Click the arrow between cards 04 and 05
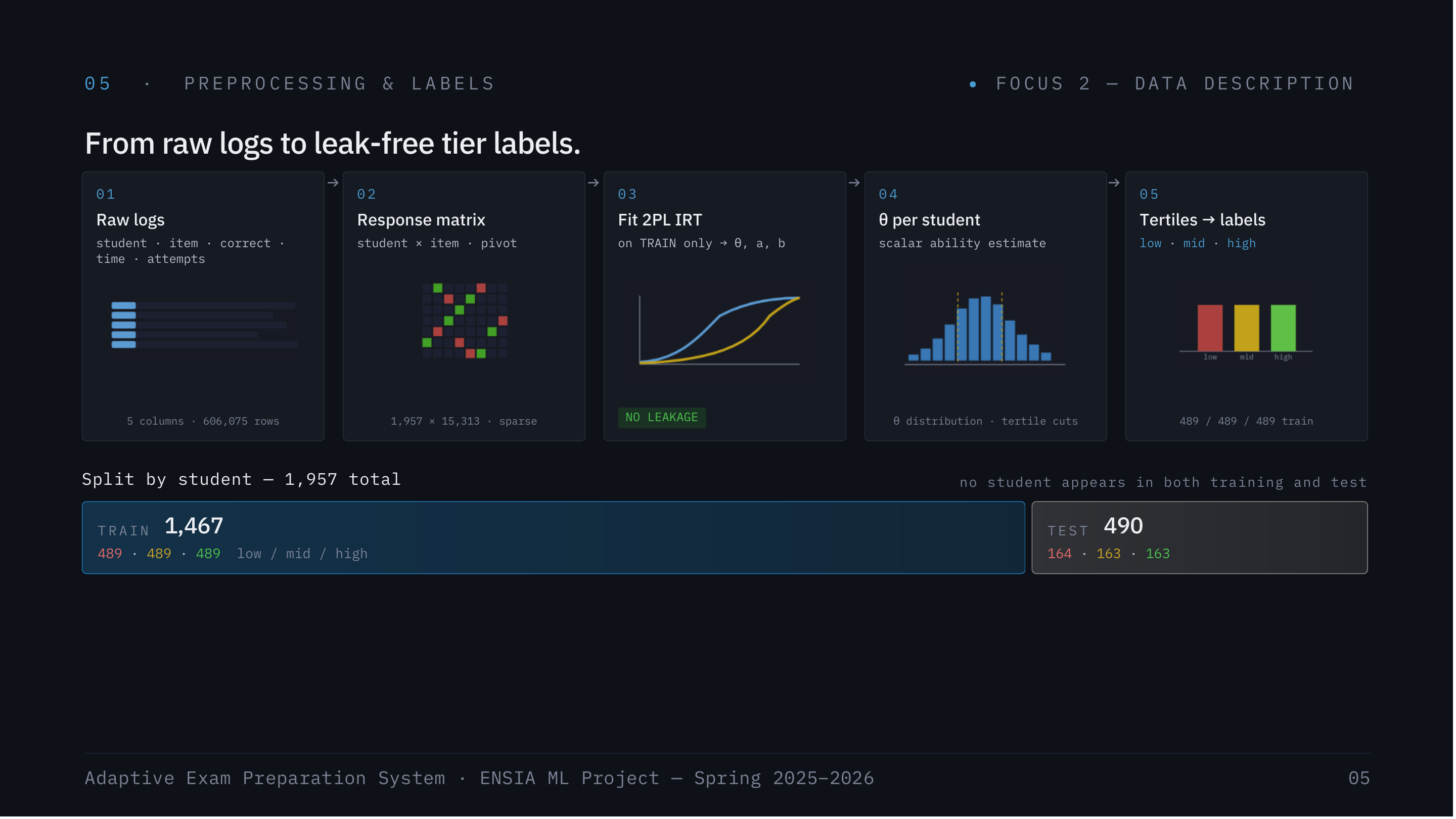1456x819 pixels. pyautogui.click(x=1115, y=183)
